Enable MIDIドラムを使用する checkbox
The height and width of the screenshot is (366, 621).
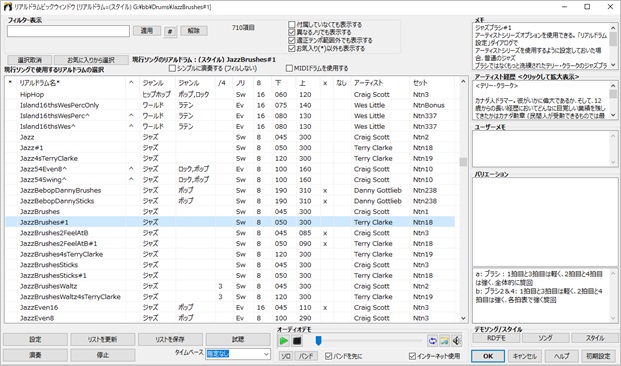[290, 69]
